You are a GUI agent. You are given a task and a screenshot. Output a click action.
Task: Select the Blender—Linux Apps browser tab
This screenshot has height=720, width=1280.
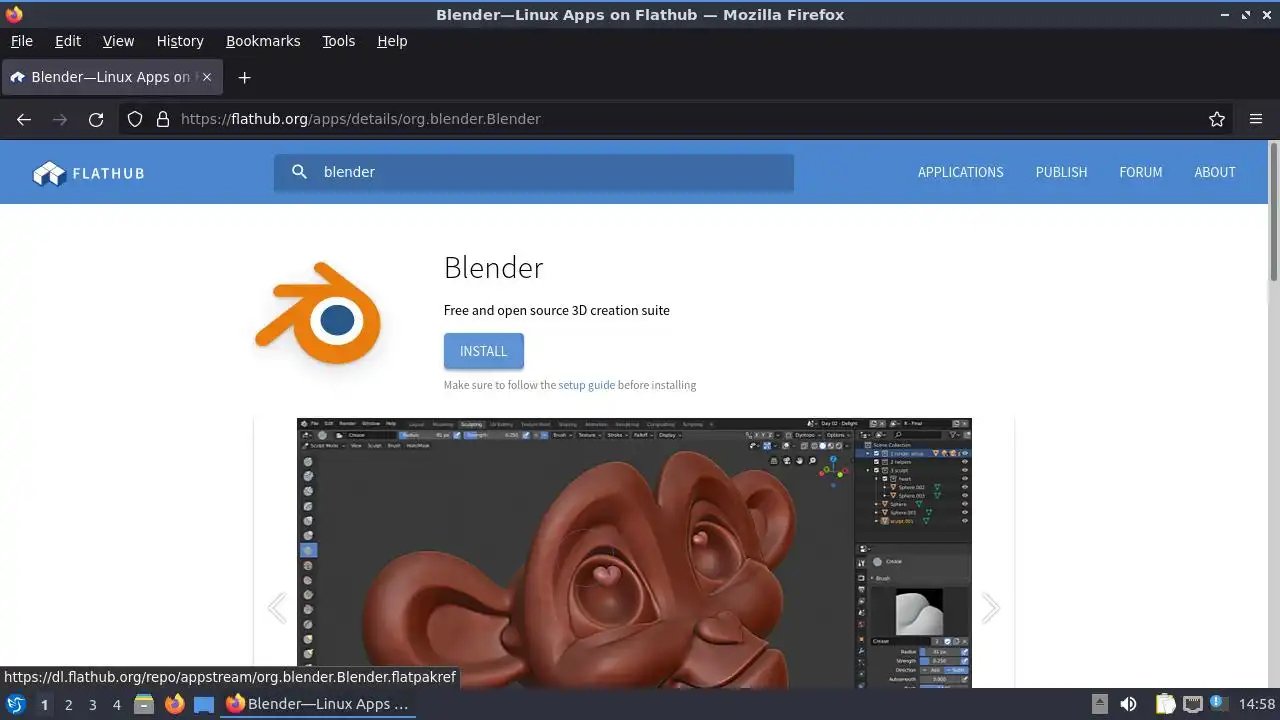click(x=110, y=77)
